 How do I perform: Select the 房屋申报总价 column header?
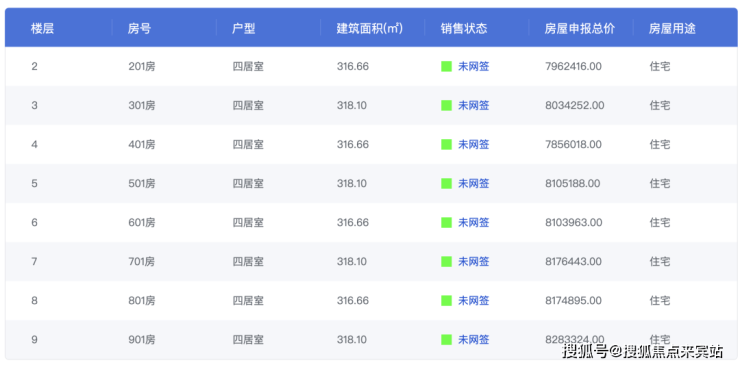coord(580,29)
